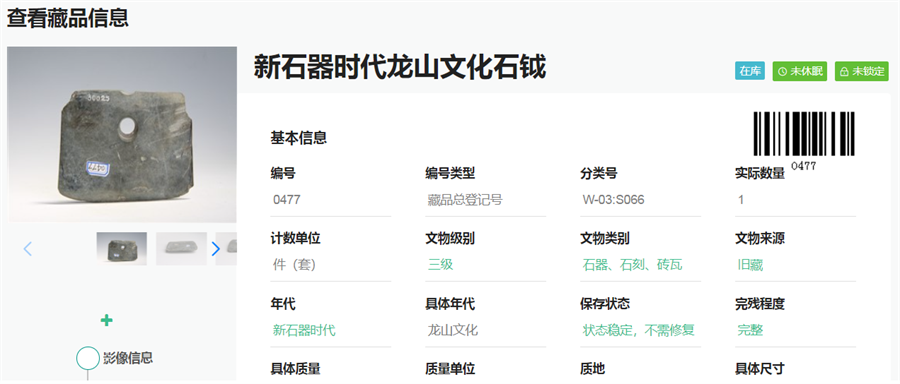Click the 影像信息 timeline circle marker
This screenshot has height=384, width=900.
coord(88,357)
